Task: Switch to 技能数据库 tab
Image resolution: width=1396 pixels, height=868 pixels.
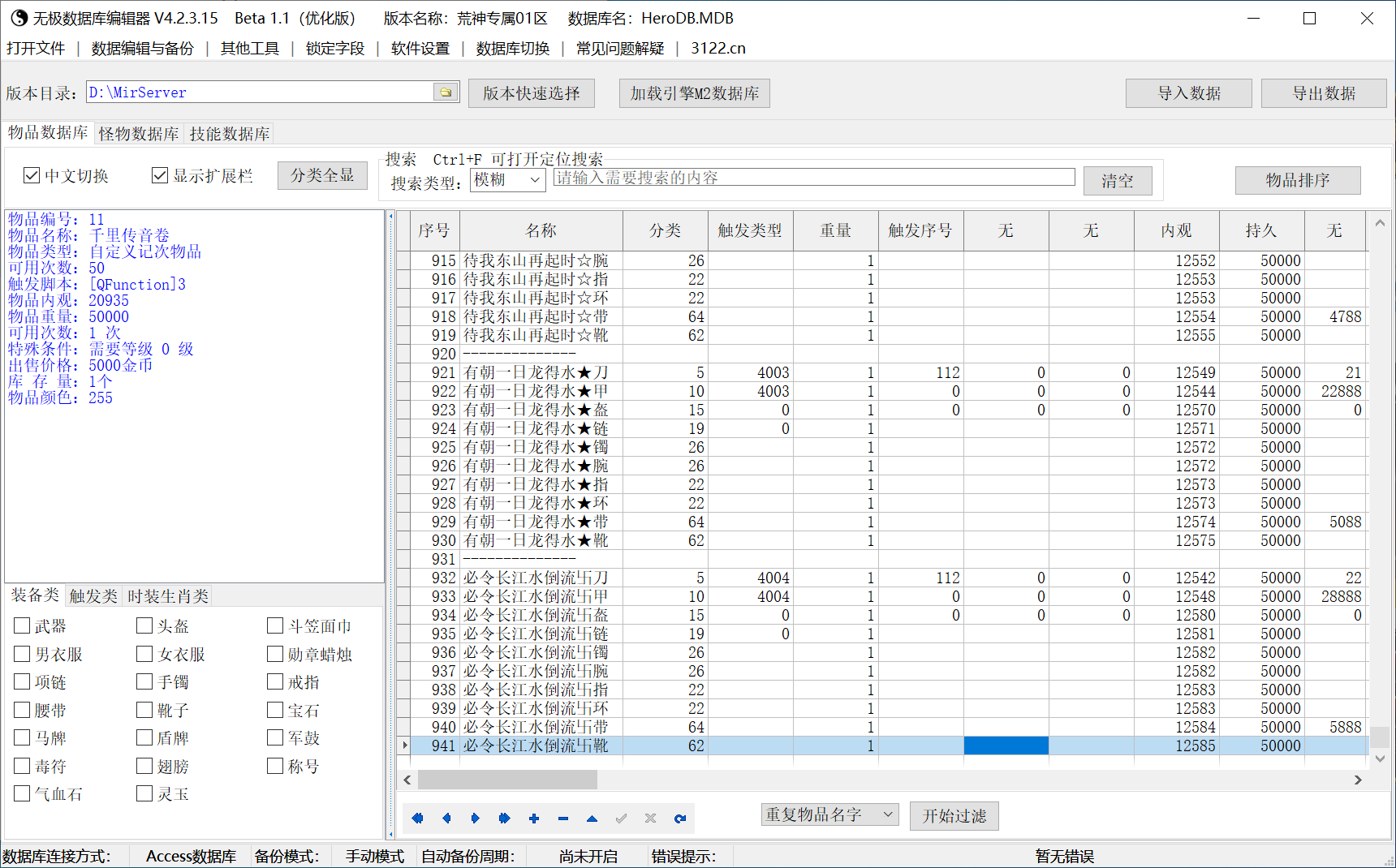Action: (x=230, y=134)
